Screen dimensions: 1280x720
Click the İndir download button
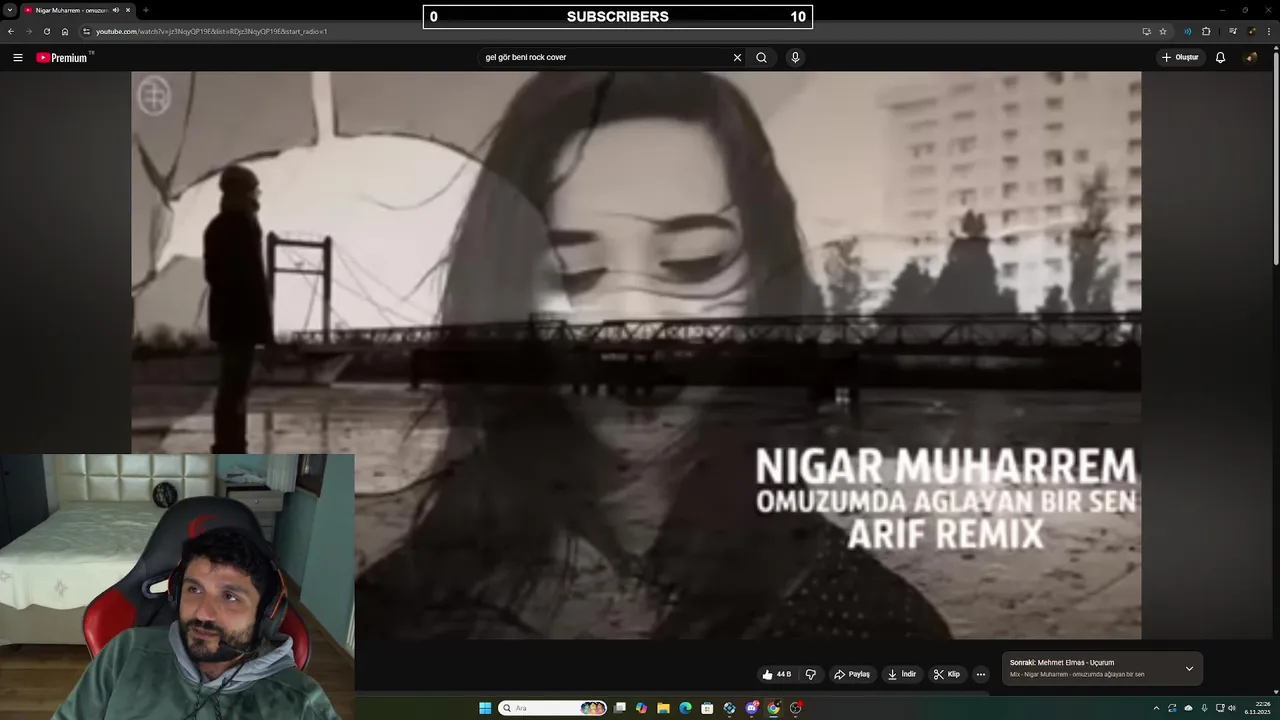(901, 674)
